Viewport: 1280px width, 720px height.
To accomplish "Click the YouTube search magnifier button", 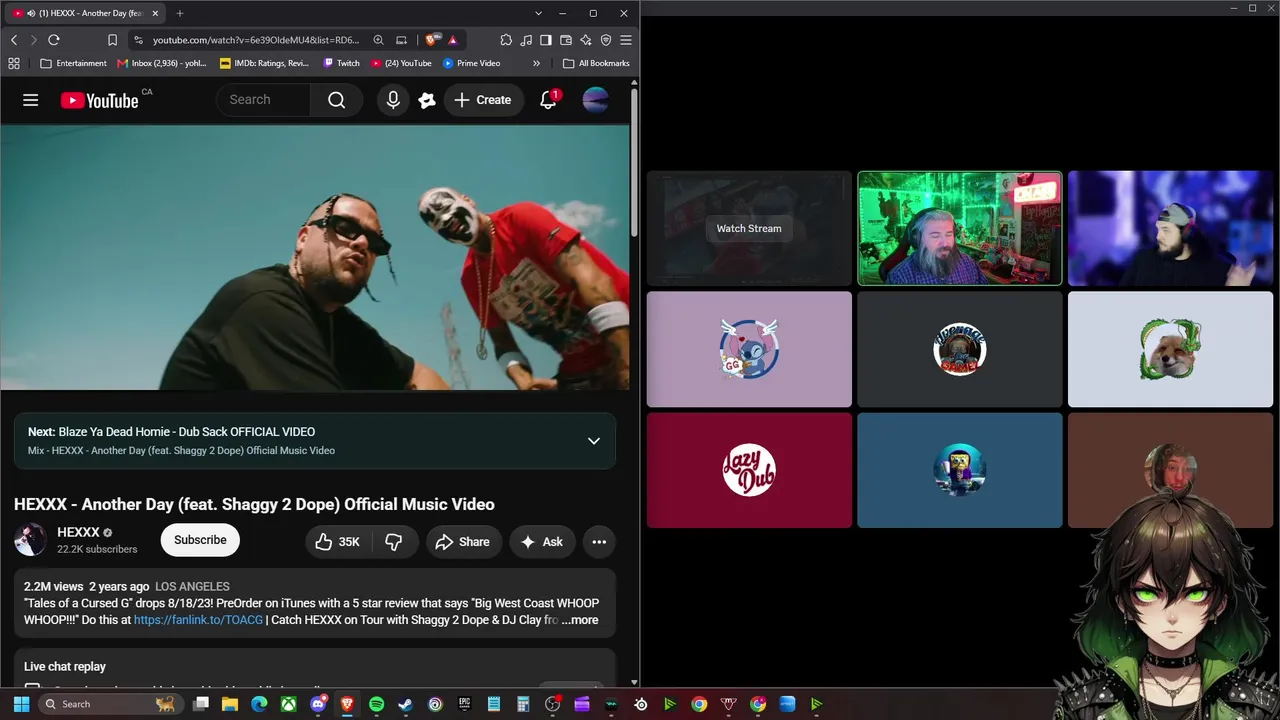I will tap(337, 100).
